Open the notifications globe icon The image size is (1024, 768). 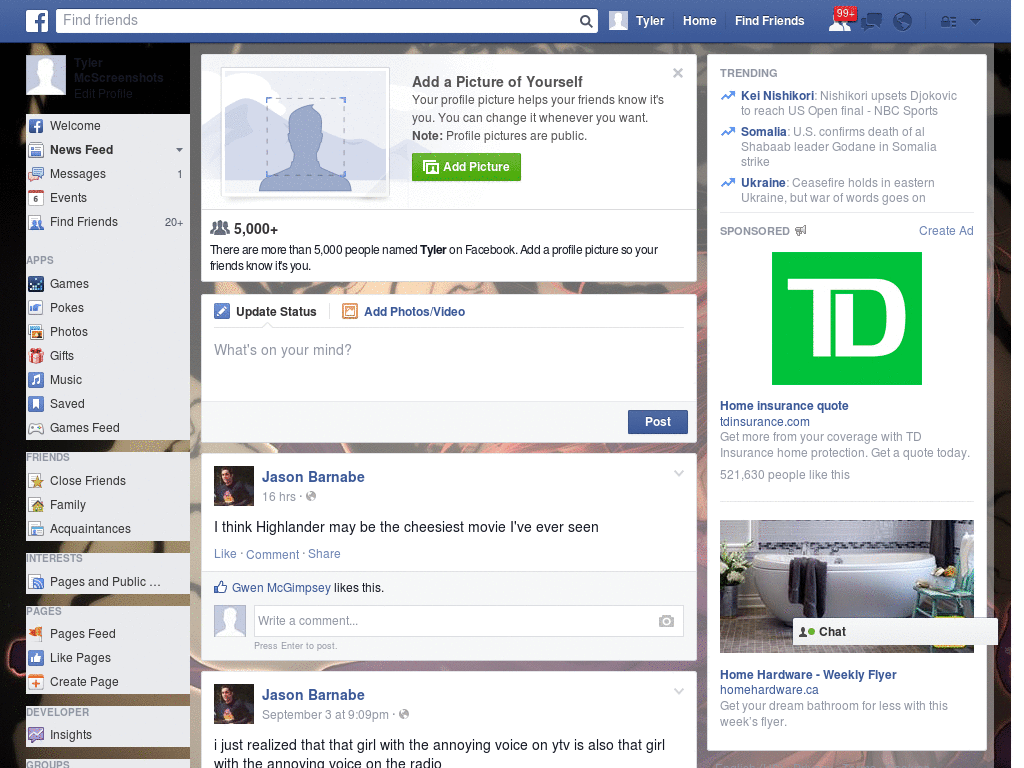[x=903, y=22]
